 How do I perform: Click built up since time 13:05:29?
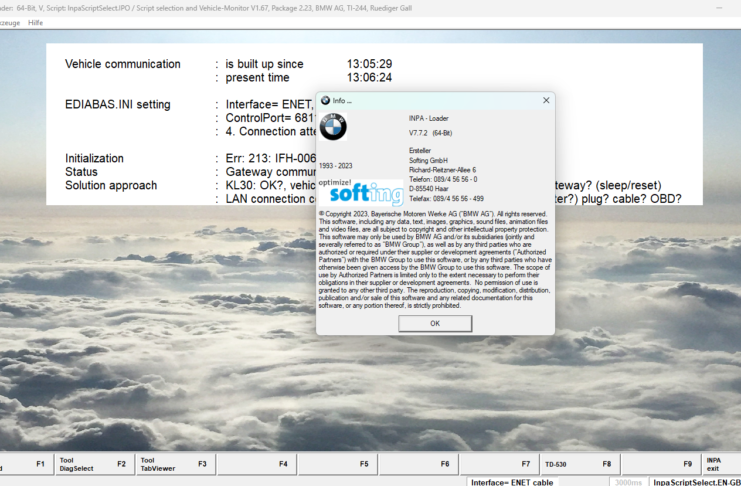coord(369,64)
